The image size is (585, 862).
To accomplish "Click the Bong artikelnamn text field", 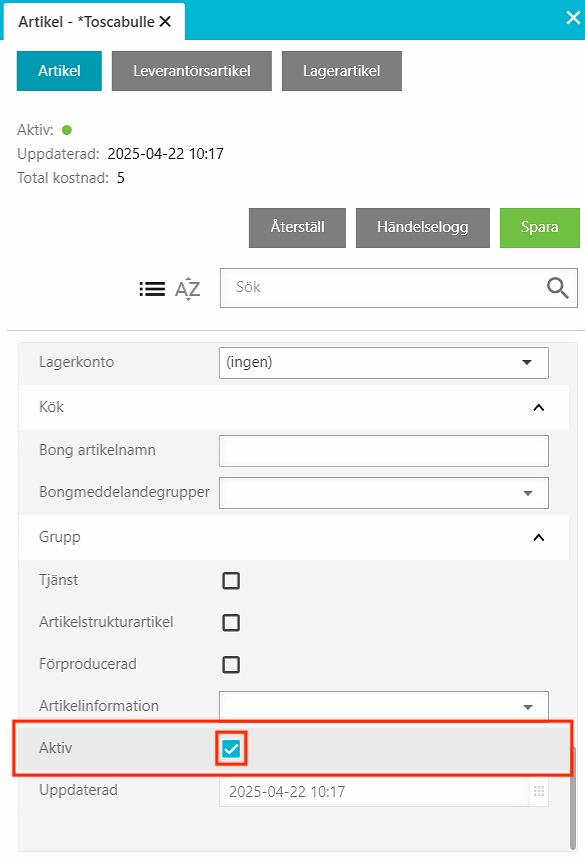I will coord(384,451).
